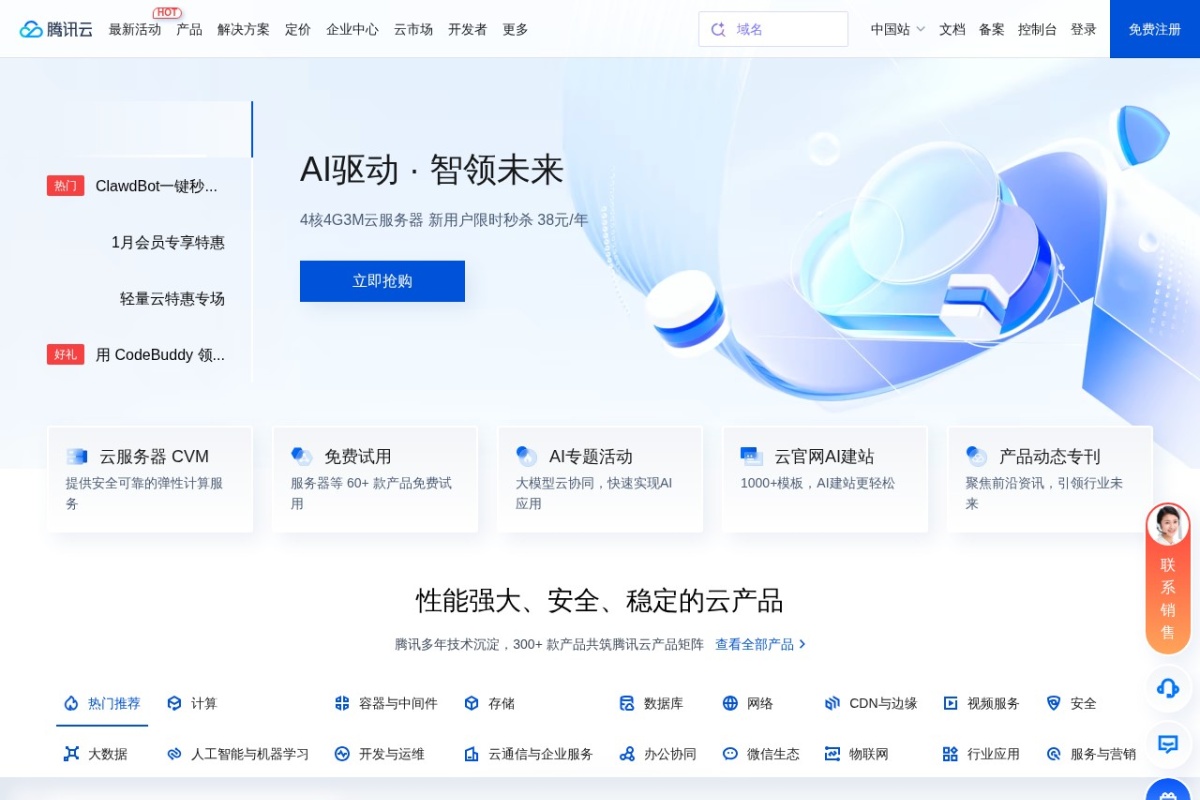Select the 云服务器 CVM card icon

75,456
